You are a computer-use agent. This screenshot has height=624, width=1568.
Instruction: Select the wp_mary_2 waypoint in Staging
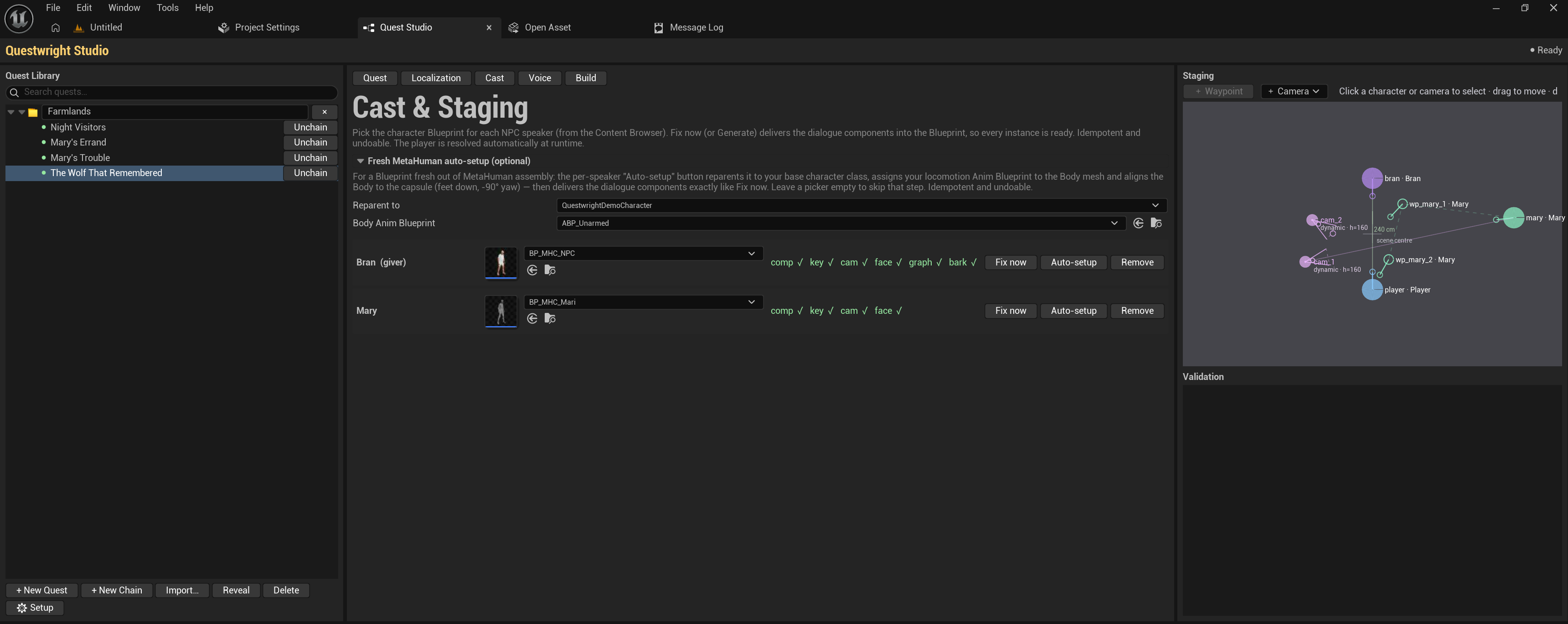[1388, 260]
